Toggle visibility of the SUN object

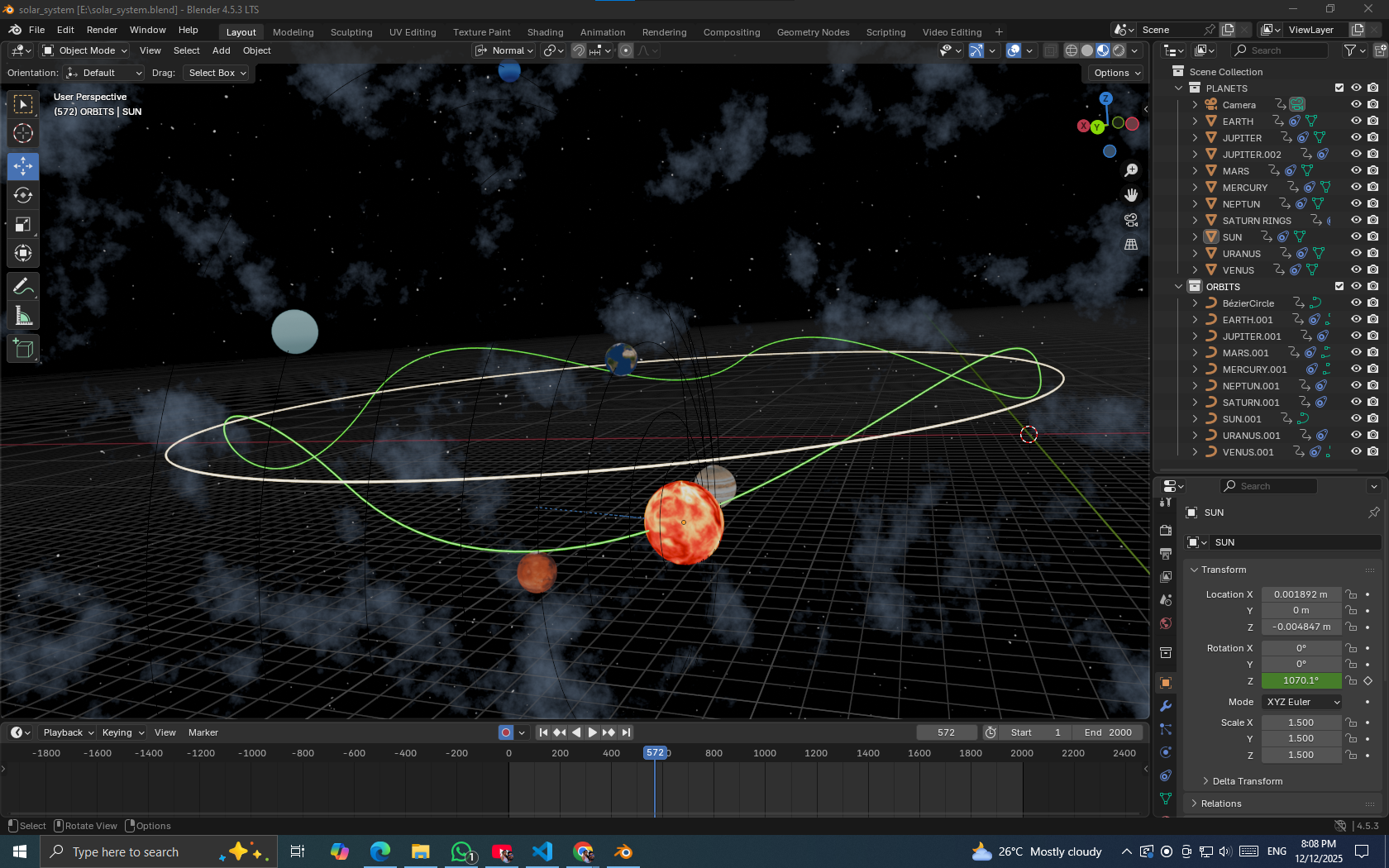click(x=1355, y=237)
